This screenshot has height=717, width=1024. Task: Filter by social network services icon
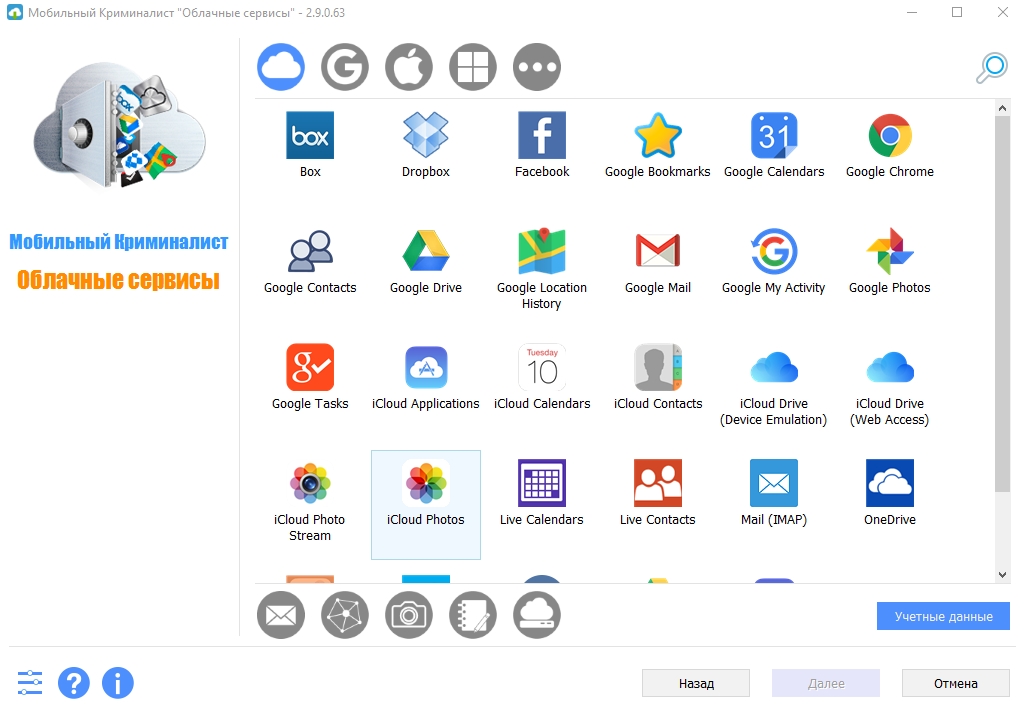tap(345, 615)
